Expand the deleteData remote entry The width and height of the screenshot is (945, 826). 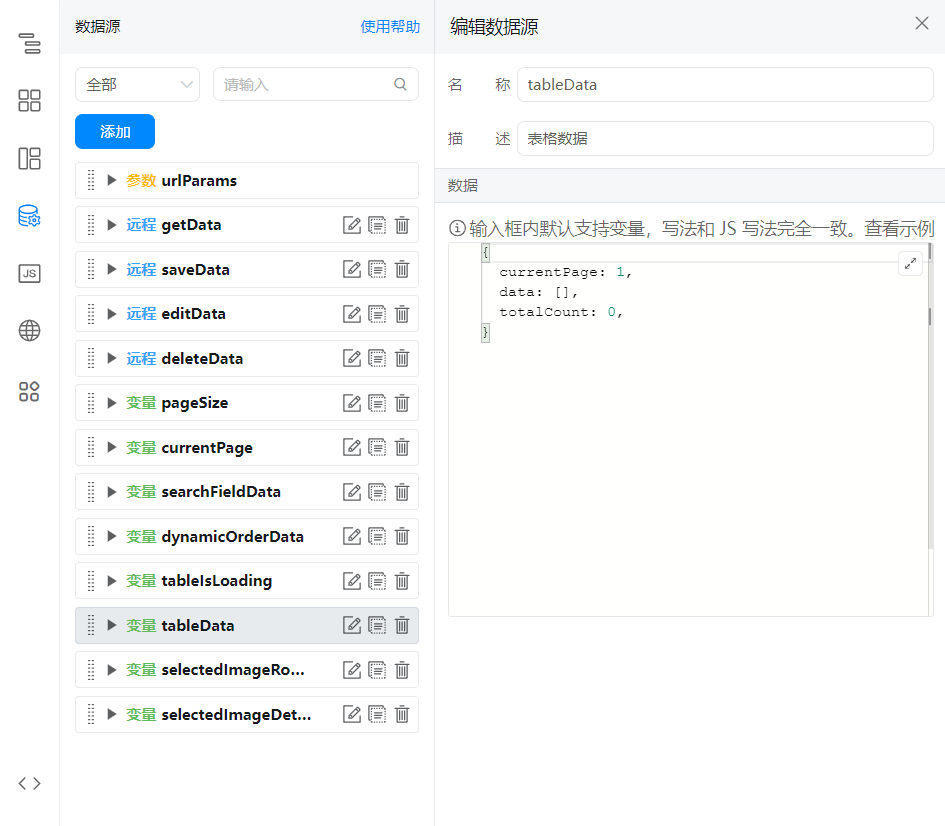[112, 359]
